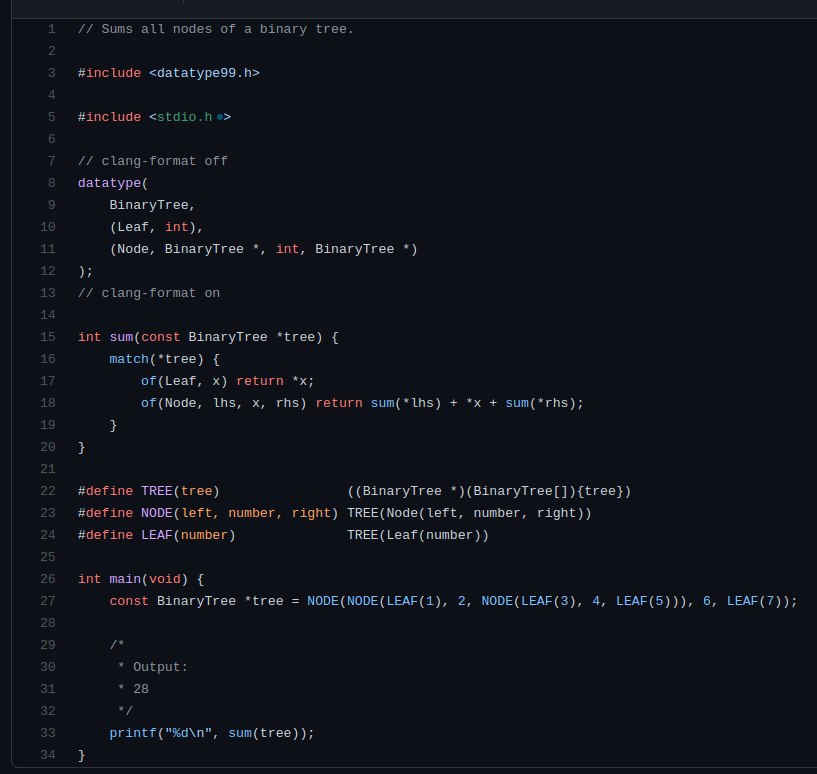Select line number 27
The height and width of the screenshot is (774, 817).
tap(48, 601)
